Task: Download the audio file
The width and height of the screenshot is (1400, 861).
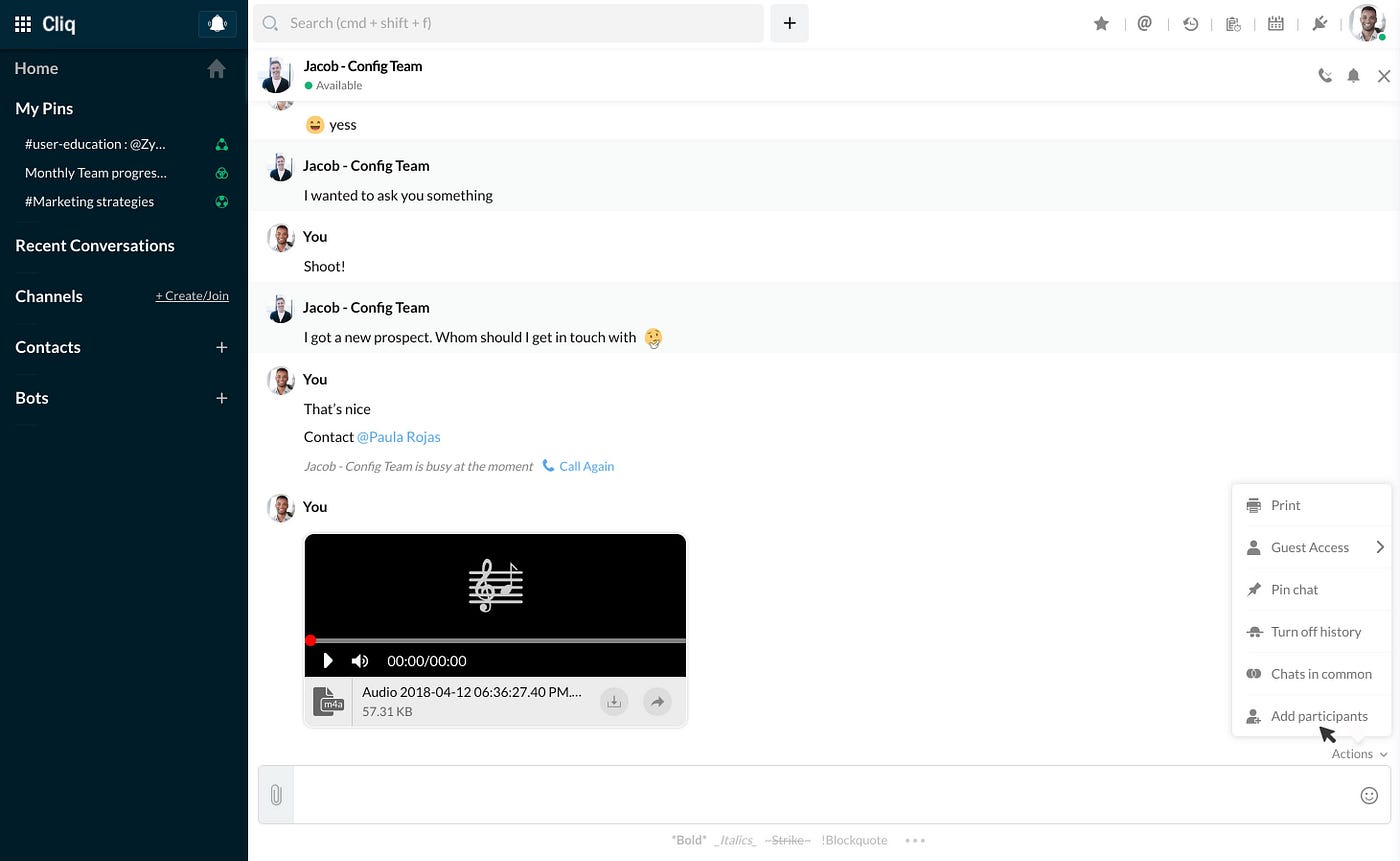Action: click(x=614, y=702)
